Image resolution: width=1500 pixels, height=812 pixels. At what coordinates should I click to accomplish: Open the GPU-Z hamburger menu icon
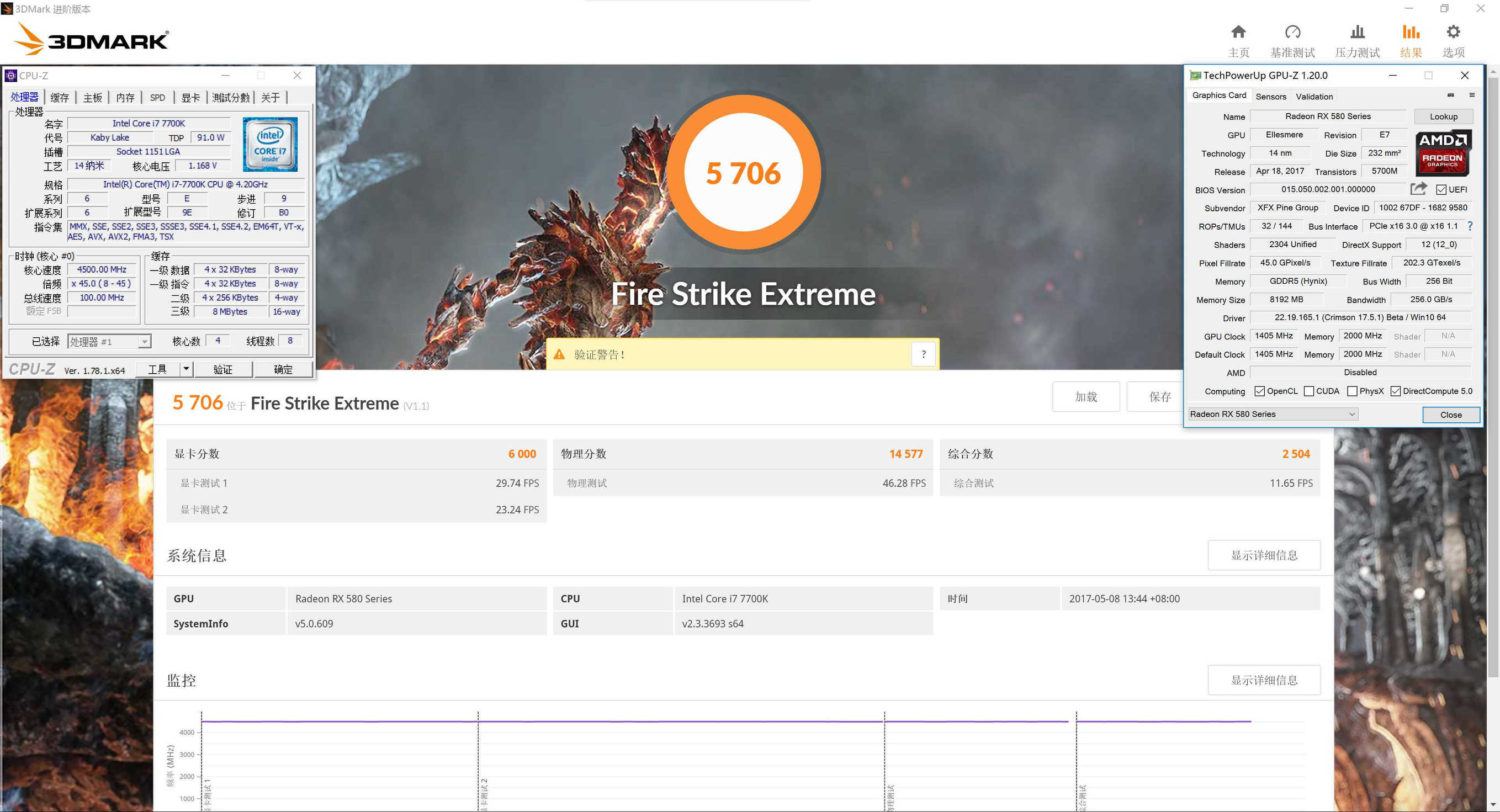pos(1471,95)
